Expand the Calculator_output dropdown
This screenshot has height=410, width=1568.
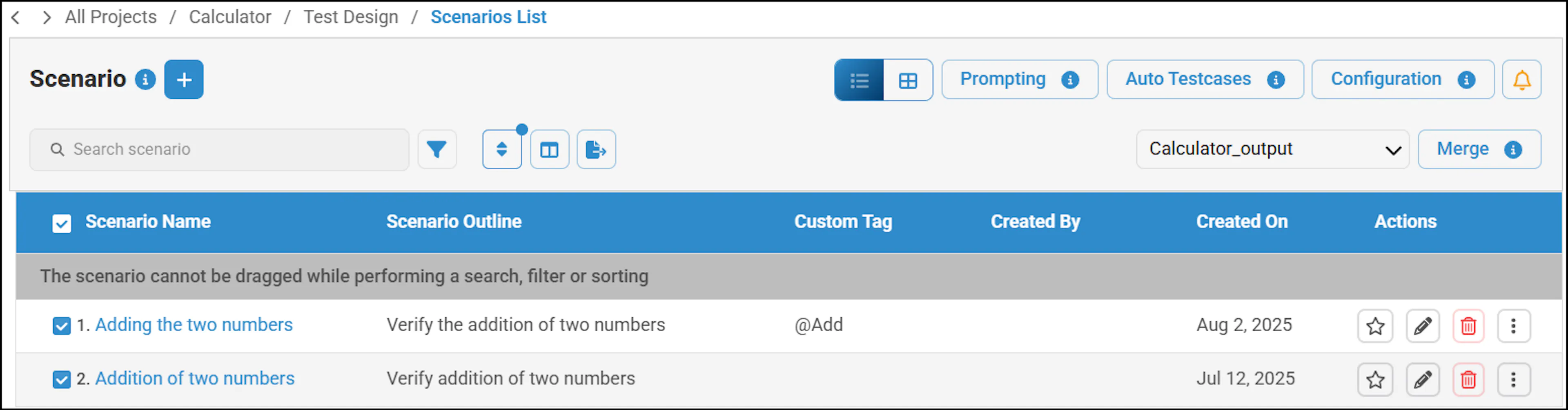[1272, 149]
